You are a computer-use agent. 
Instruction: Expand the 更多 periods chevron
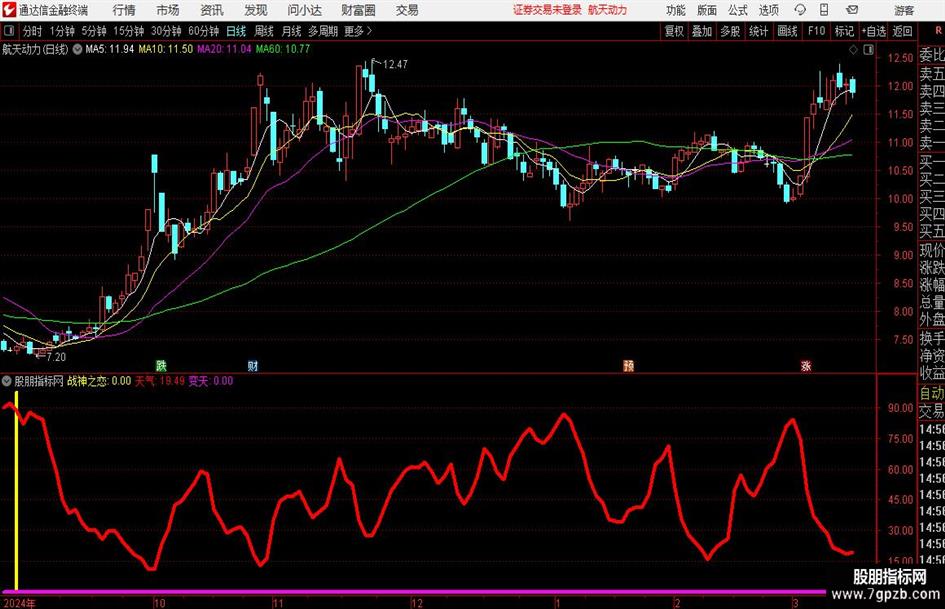coord(369,31)
